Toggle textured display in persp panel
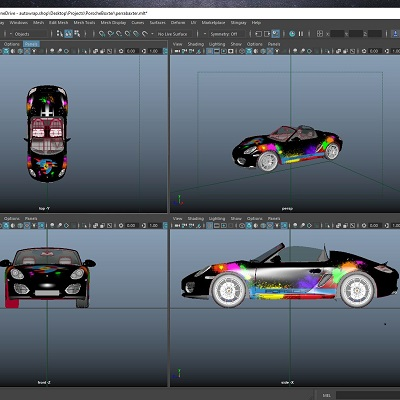The image size is (400, 400). [x=270, y=51]
